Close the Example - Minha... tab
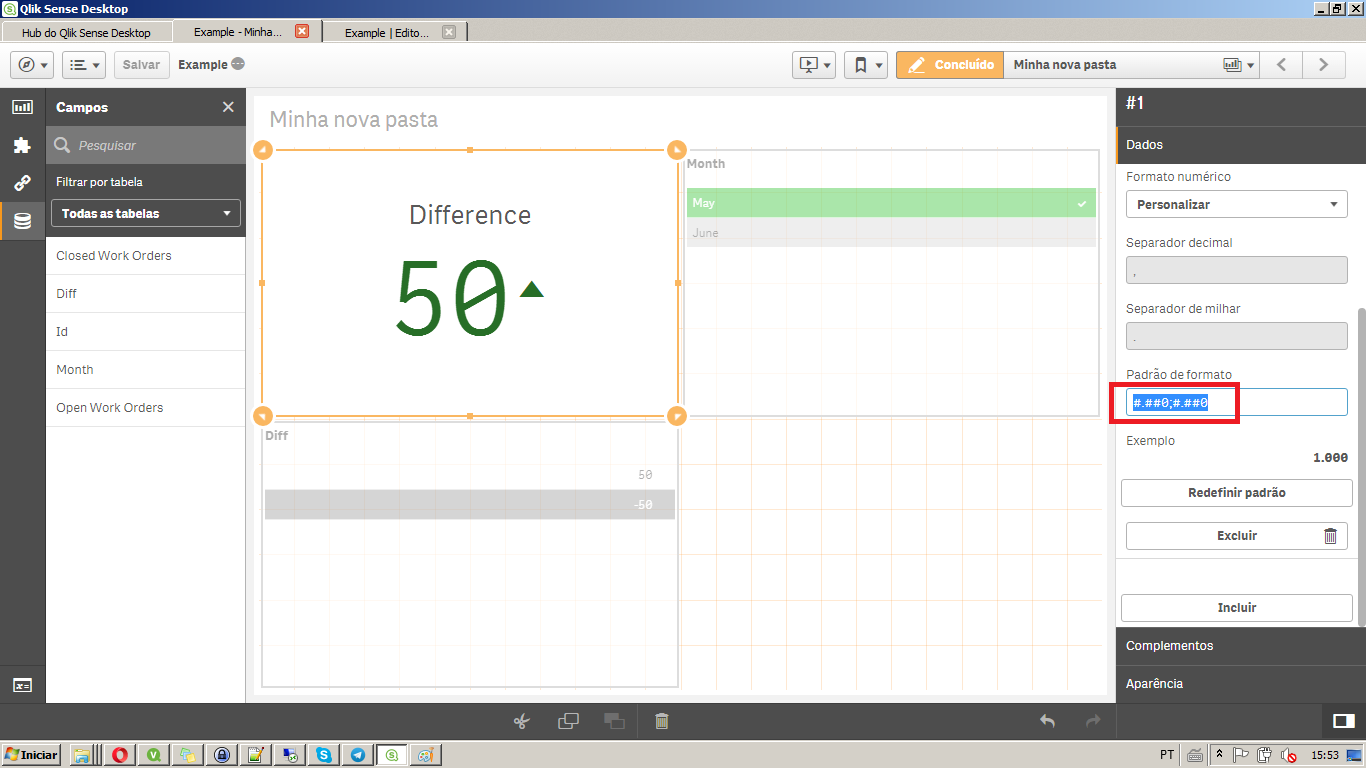 pos(302,31)
